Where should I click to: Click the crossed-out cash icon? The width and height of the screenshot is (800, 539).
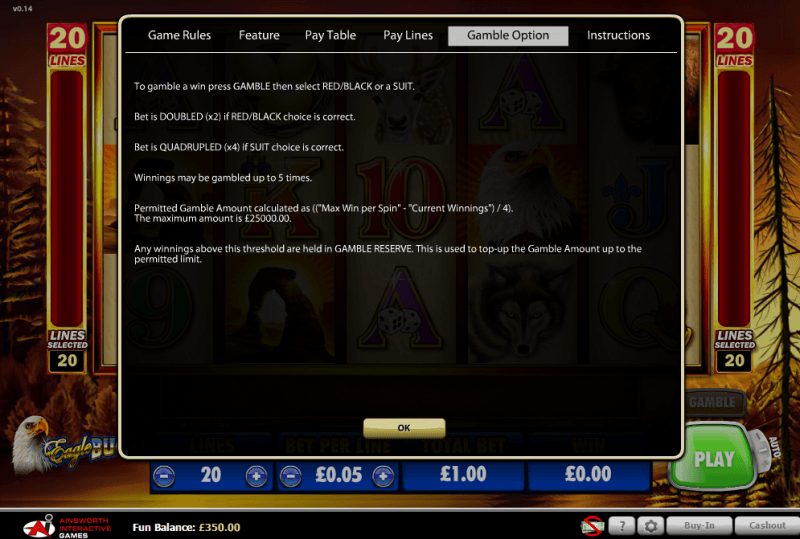592,526
